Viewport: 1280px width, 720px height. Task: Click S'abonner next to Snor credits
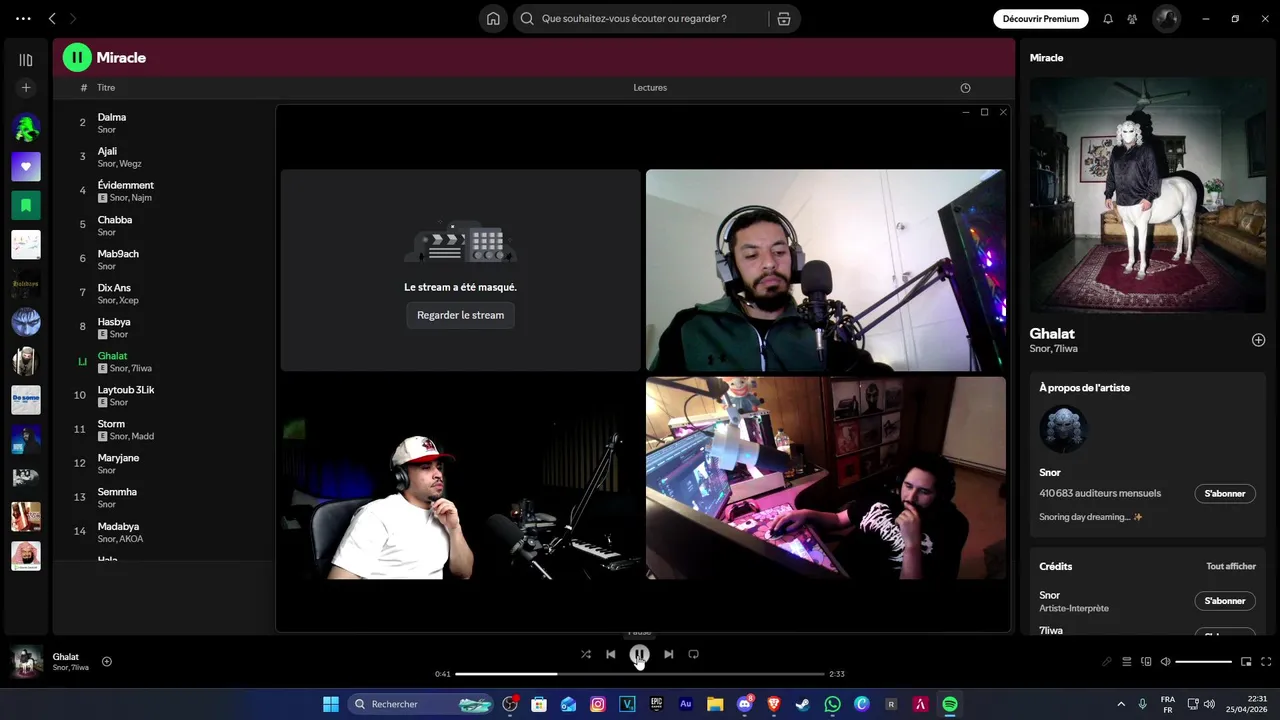point(1225,601)
